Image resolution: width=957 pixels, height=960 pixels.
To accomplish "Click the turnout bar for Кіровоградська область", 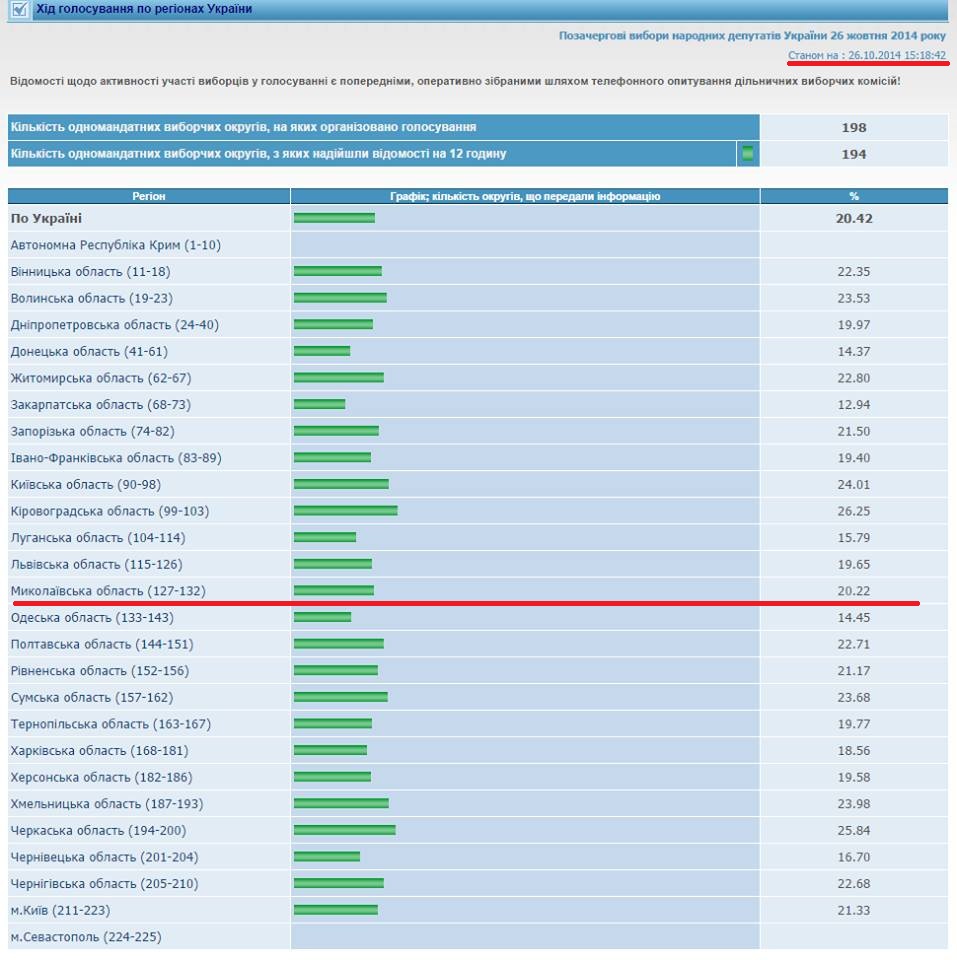I will click(345, 511).
